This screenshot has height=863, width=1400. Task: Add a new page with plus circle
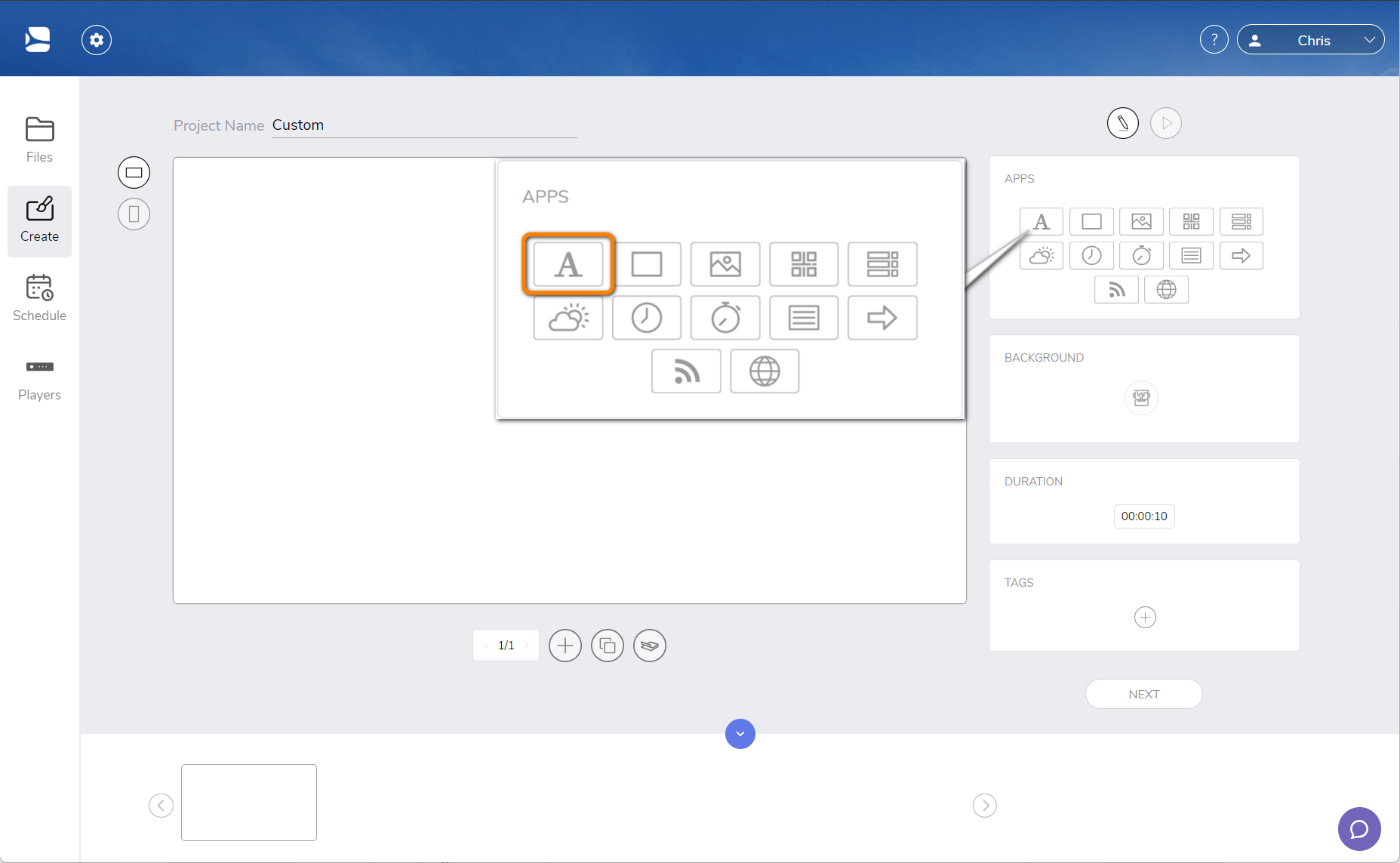(565, 646)
